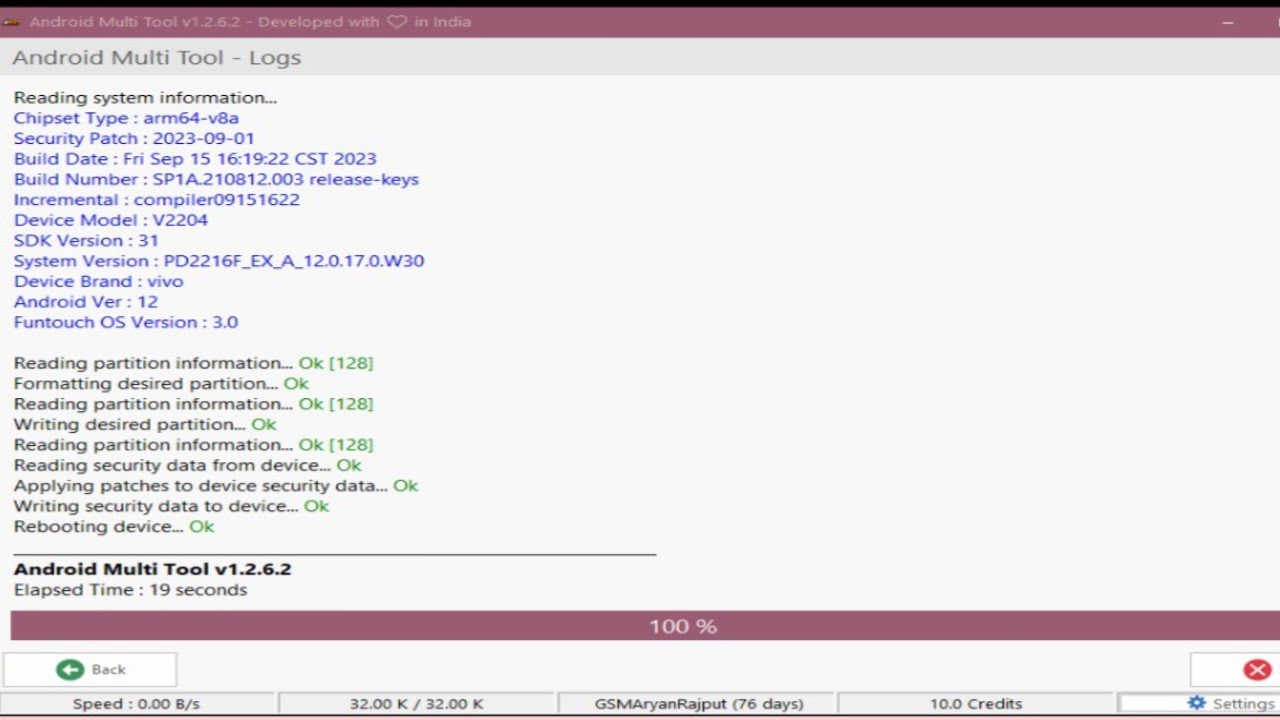Click the bold "Android Multi Tool v1.2.6.2" log footer
This screenshot has width=1280, height=720.
pyautogui.click(x=152, y=569)
